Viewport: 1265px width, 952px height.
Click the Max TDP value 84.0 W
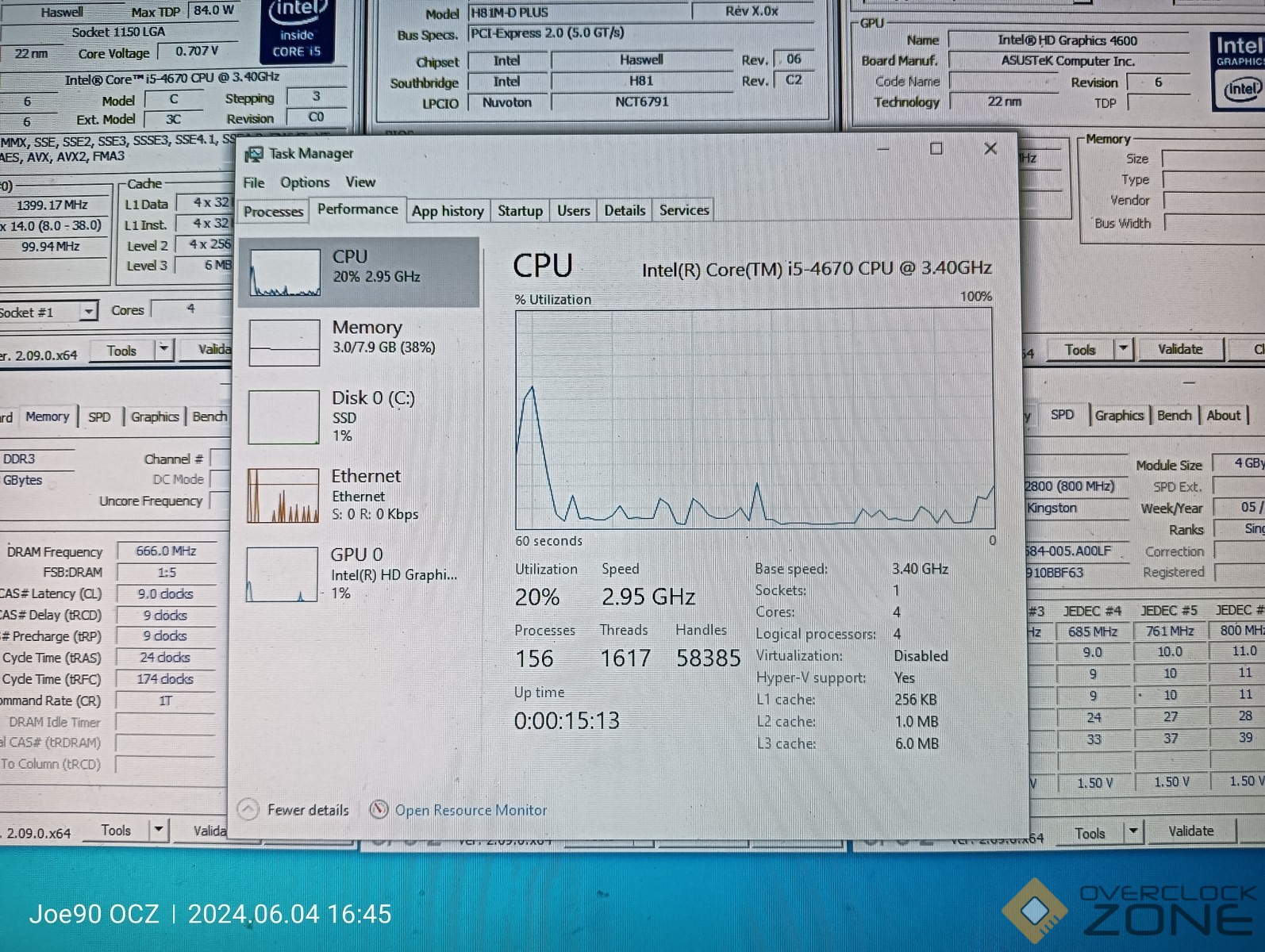coord(213,10)
